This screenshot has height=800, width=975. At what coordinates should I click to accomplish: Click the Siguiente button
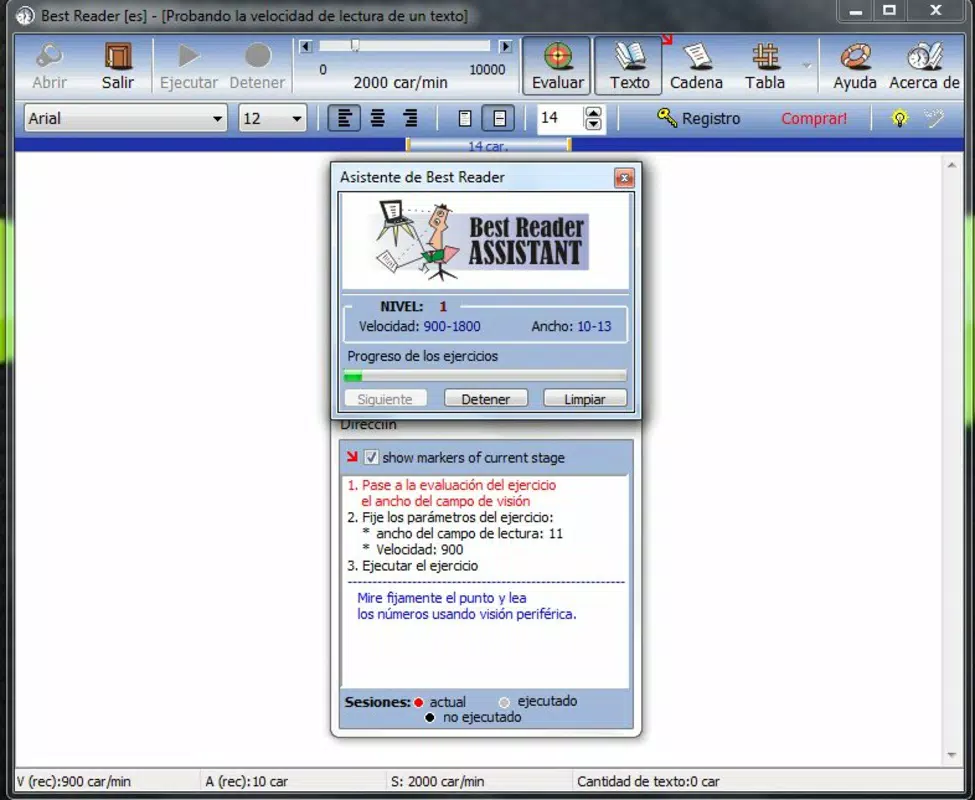385,398
